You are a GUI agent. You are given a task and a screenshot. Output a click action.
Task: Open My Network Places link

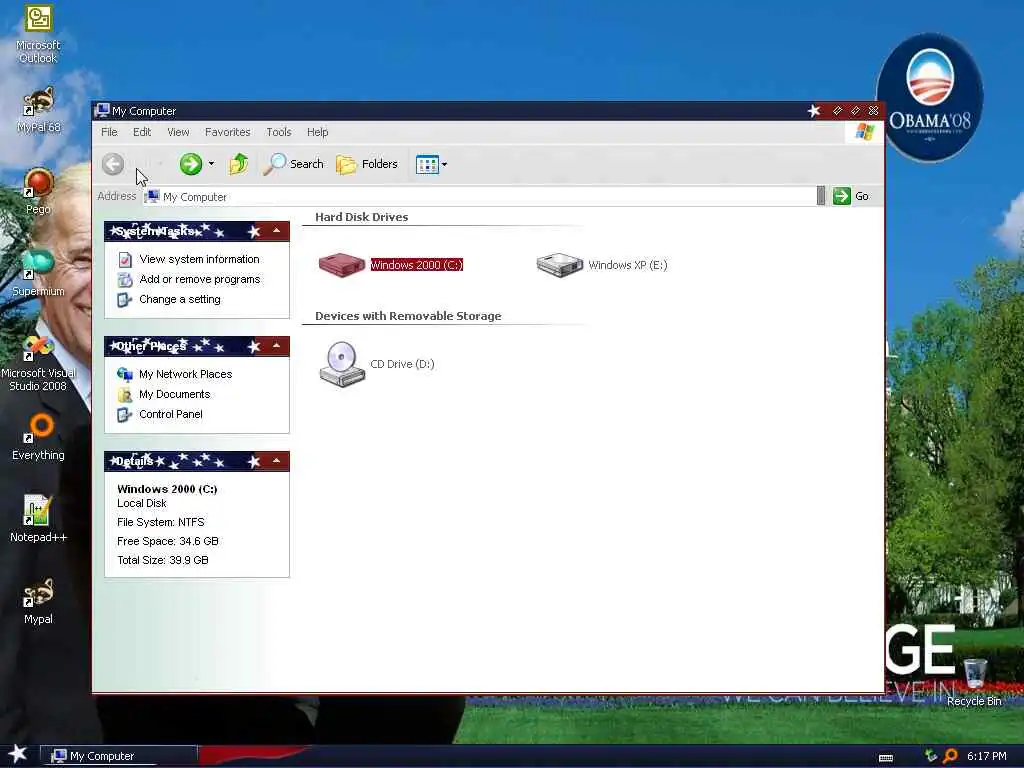pyautogui.click(x=185, y=374)
